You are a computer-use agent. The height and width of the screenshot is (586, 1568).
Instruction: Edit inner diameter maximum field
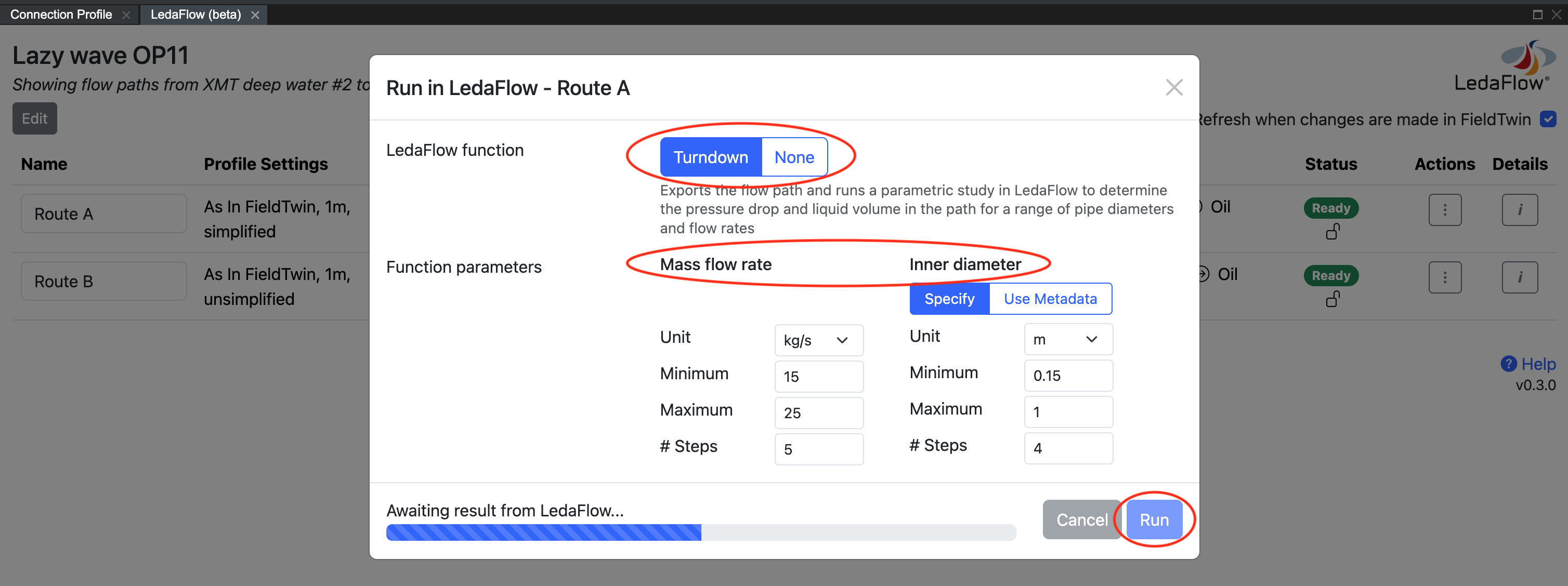(1068, 412)
